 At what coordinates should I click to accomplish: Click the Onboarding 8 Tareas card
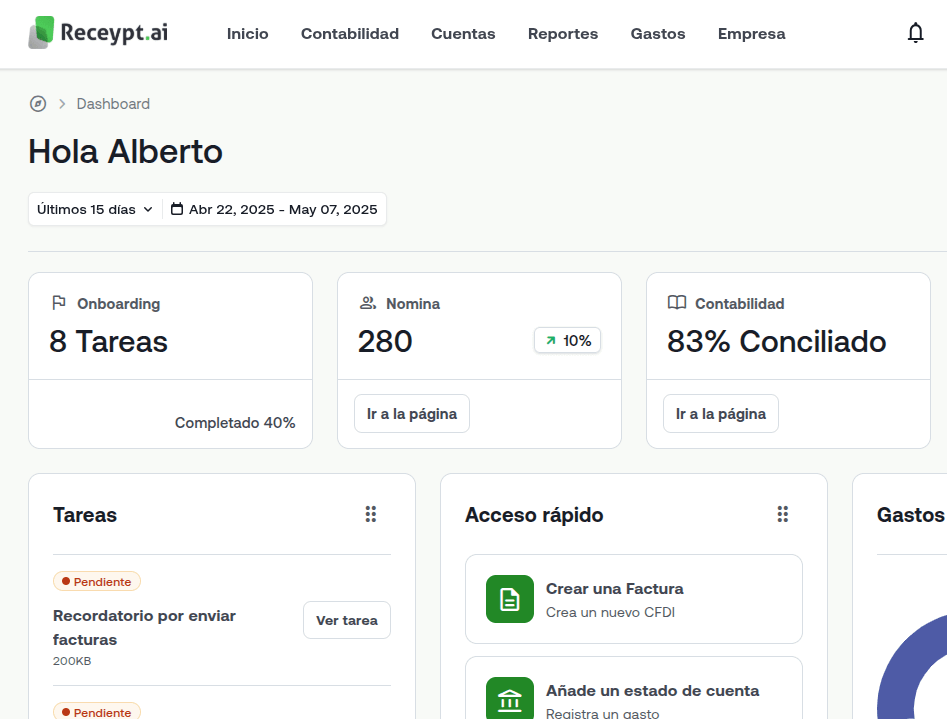tap(170, 360)
